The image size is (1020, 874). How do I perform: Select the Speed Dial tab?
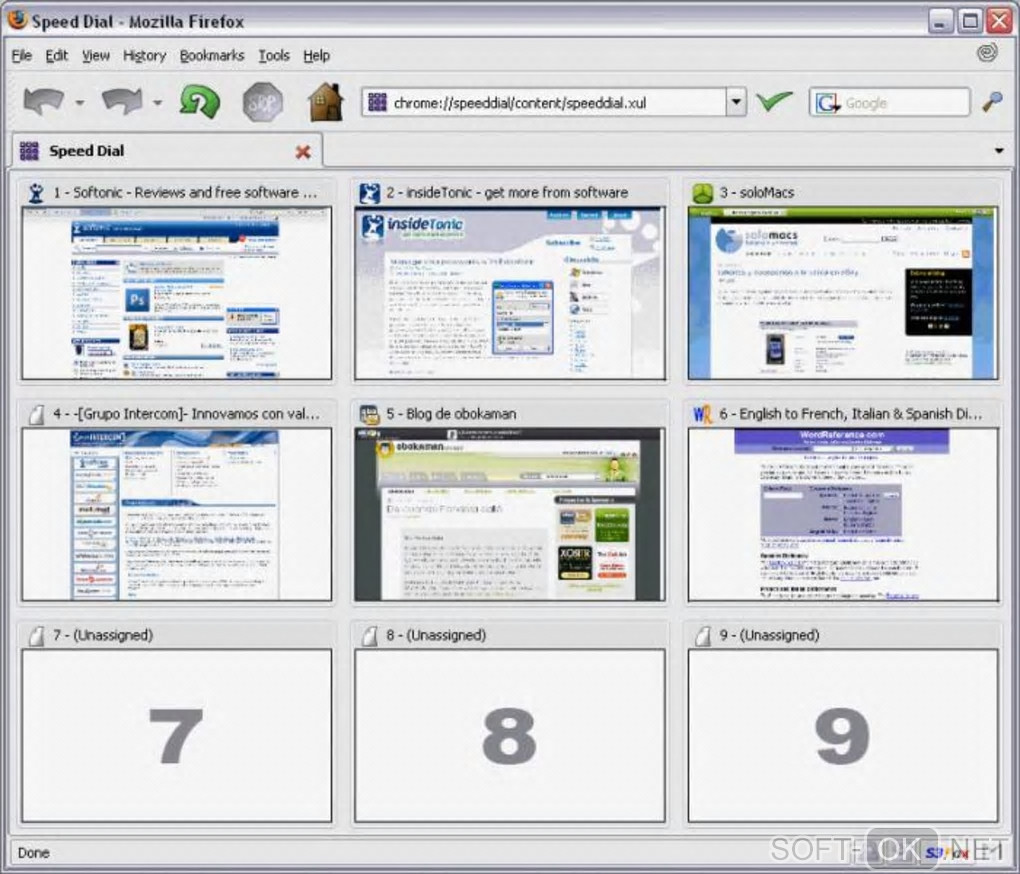(167, 151)
